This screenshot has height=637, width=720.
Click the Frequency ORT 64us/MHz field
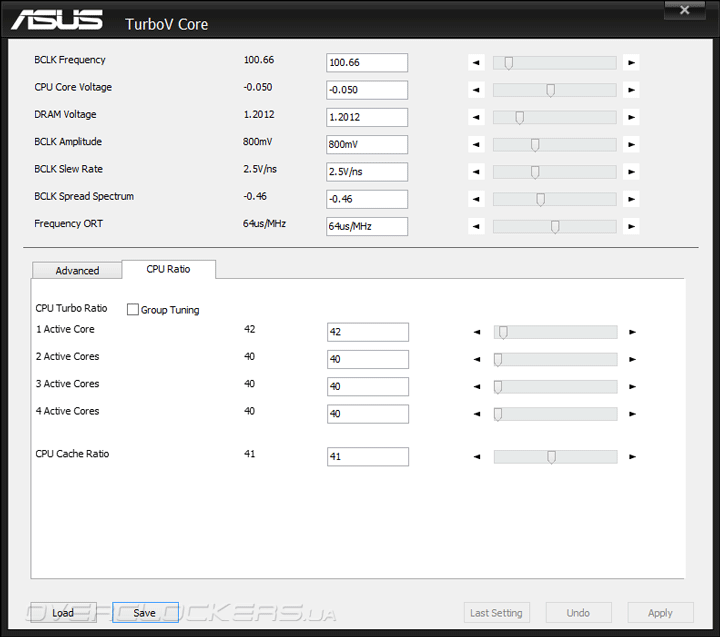367,226
